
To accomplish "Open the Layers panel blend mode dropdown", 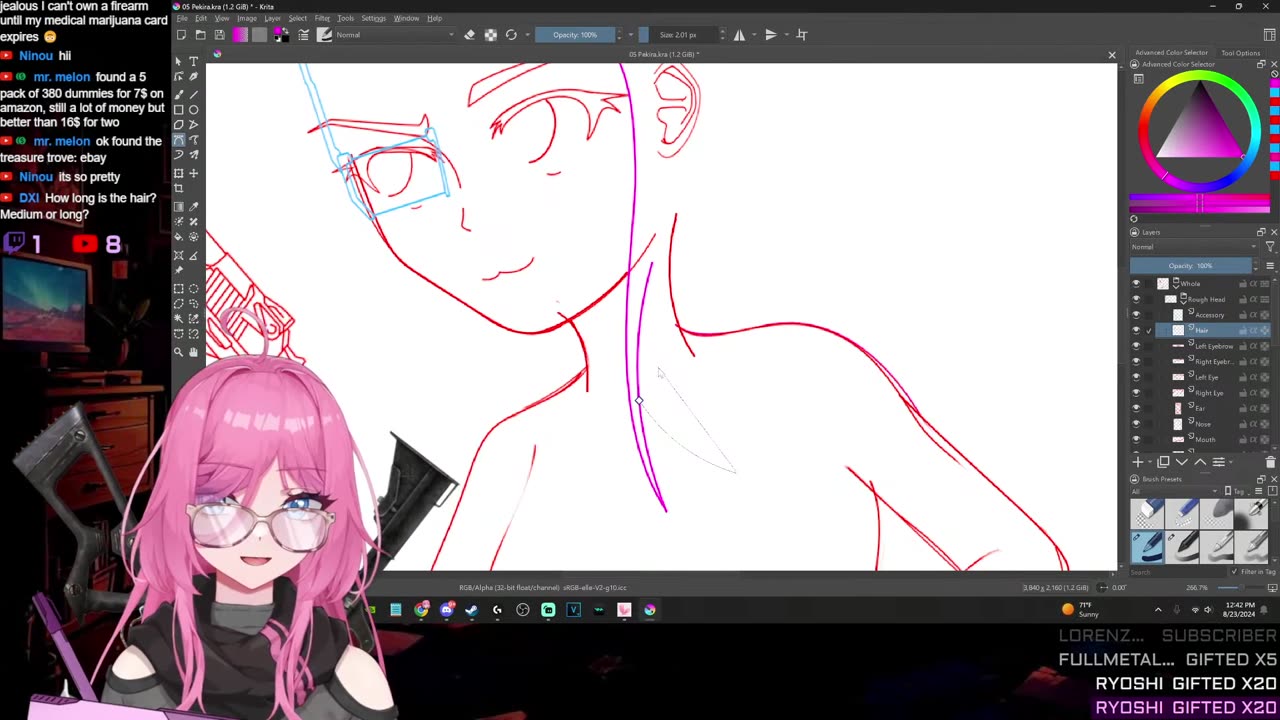I will click(1194, 247).
